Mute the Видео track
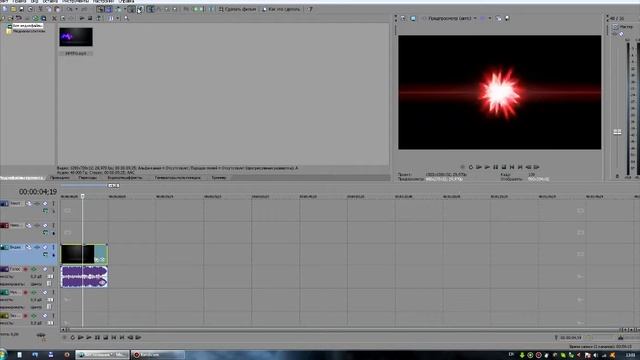The width and height of the screenshot is (640, 360). pos(45,247)
